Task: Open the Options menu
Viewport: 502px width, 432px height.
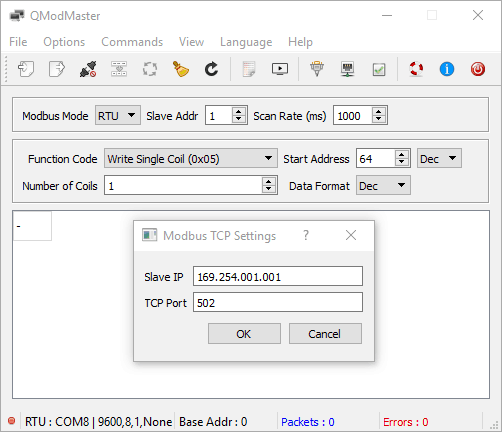Action: click(64, 42)
